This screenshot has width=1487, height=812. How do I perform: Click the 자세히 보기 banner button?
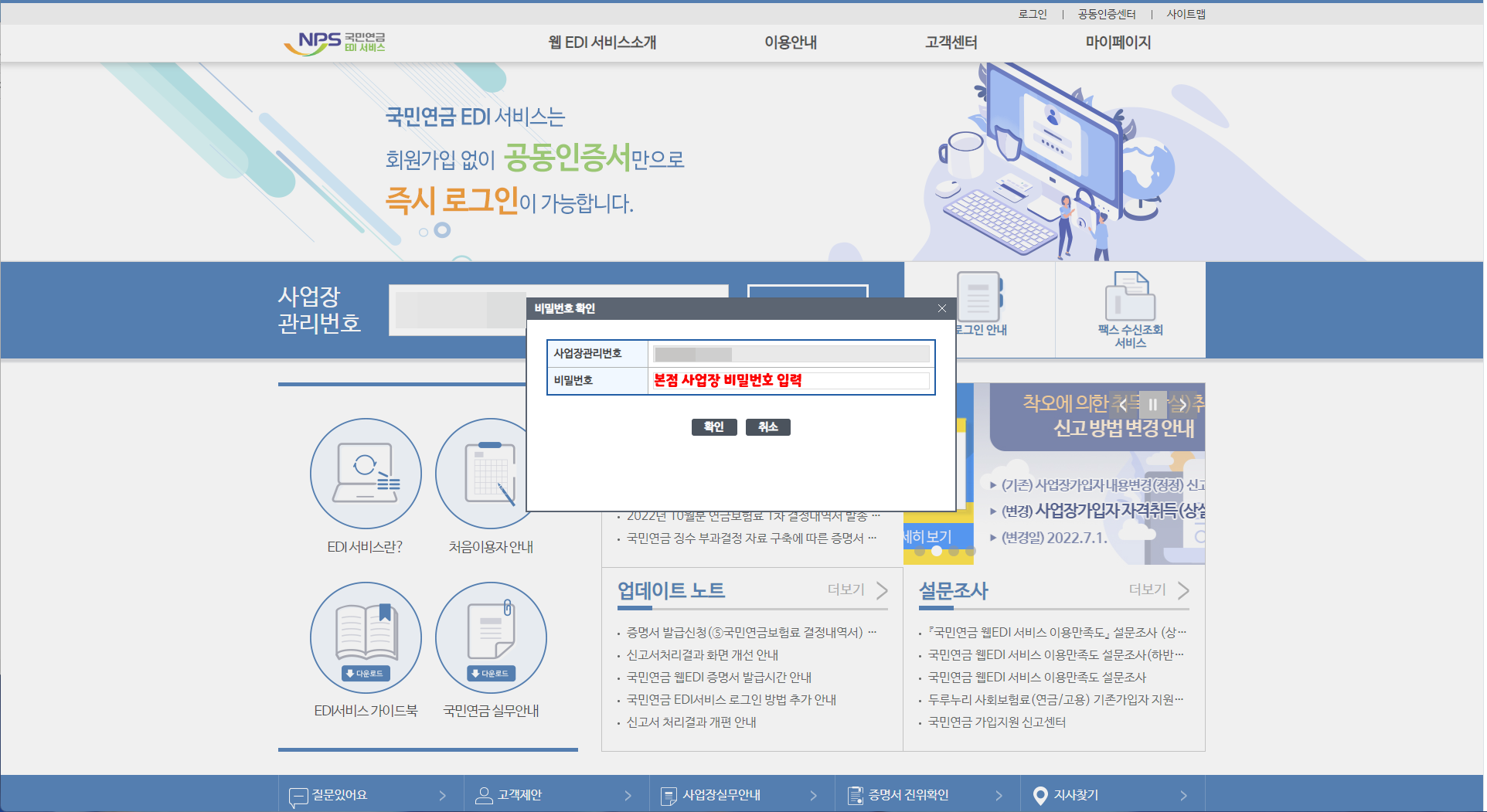tap(928, 537)
